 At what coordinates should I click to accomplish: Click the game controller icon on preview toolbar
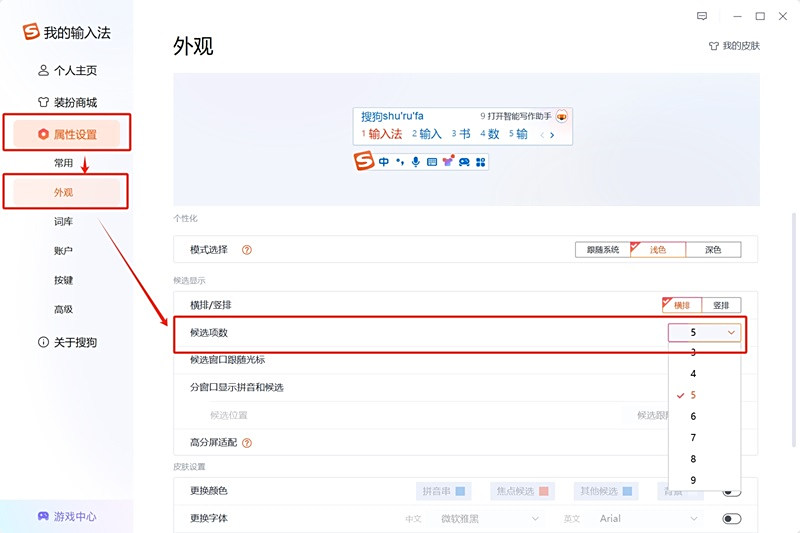coord(464,162)
